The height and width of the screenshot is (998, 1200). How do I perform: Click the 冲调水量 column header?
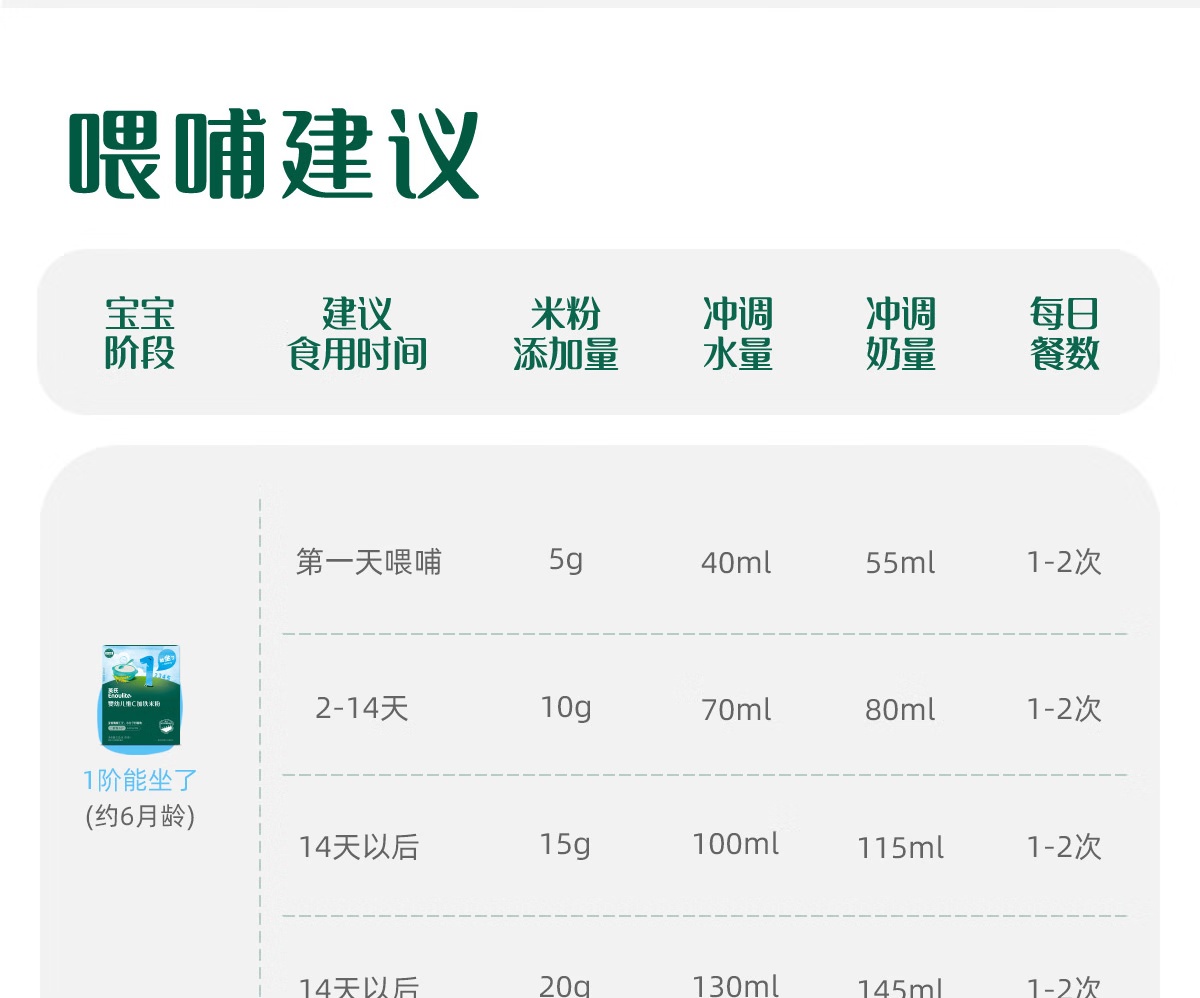click(738, 333)
